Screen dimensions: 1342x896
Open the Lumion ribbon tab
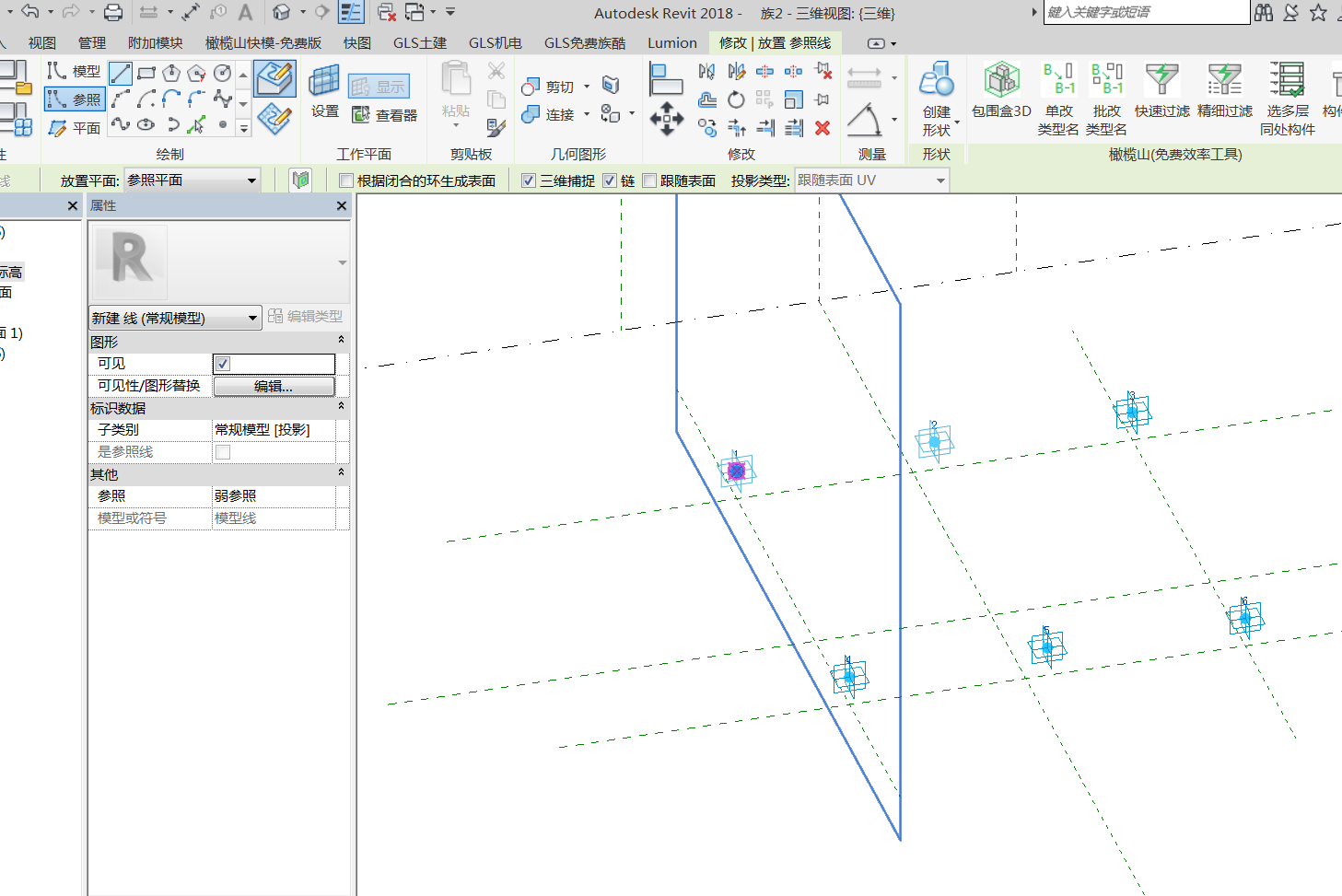tap(672, 43)
